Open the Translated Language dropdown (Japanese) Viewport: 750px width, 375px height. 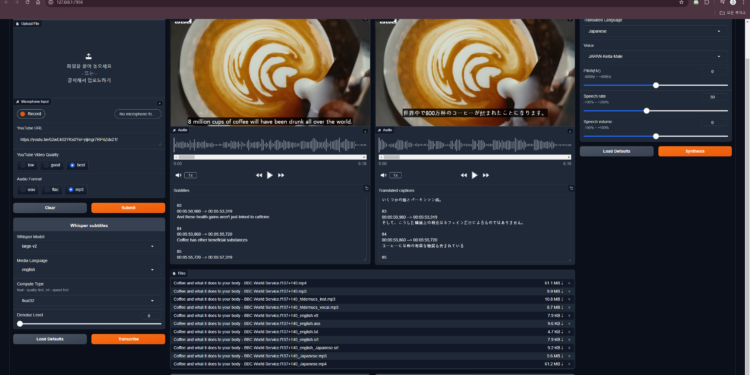[656, 31]
